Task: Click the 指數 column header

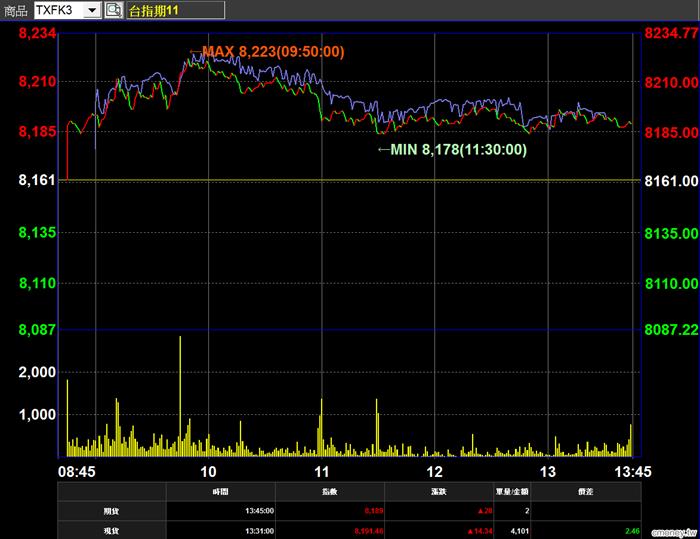Action: pos(329,492)
